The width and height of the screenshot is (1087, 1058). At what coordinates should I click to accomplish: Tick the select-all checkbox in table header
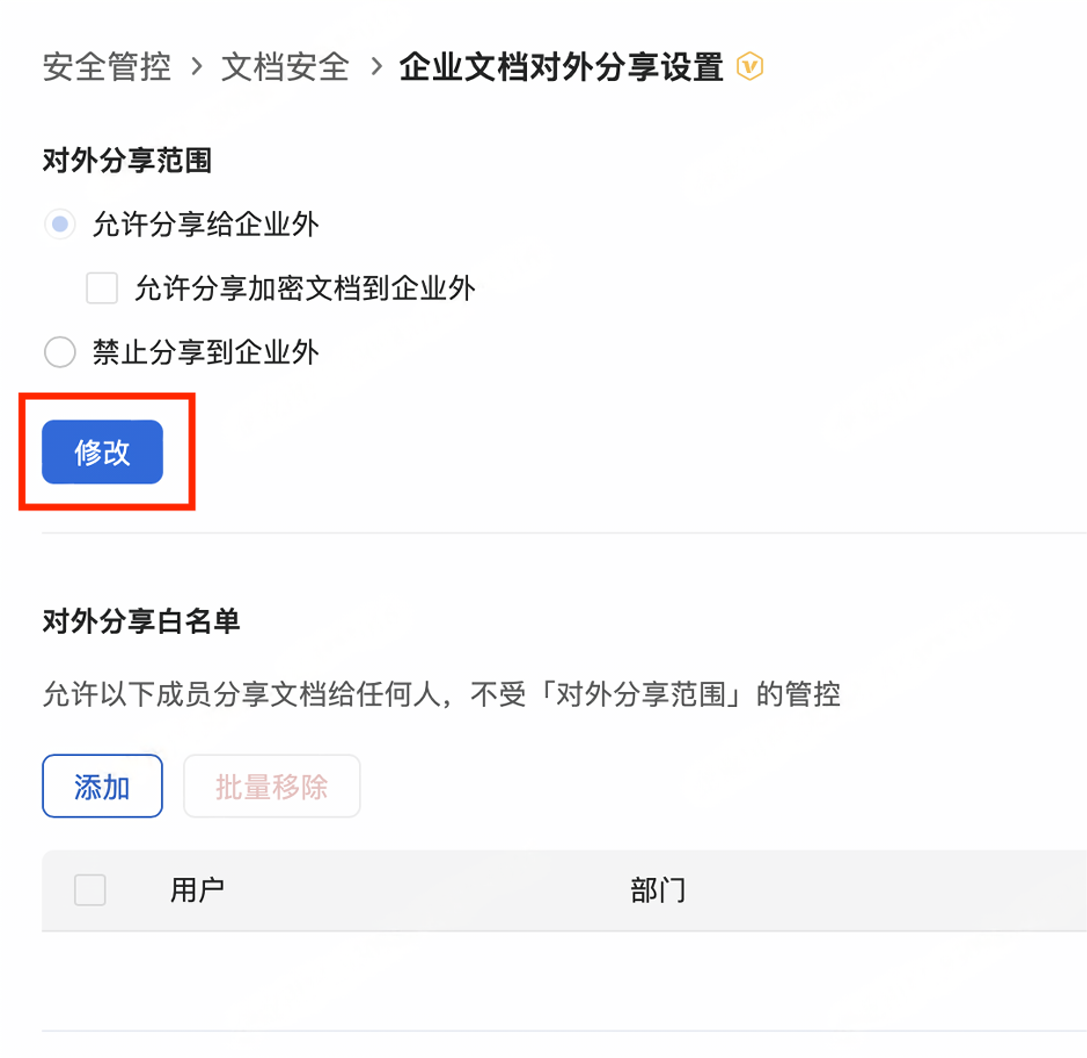click(90, 890)
